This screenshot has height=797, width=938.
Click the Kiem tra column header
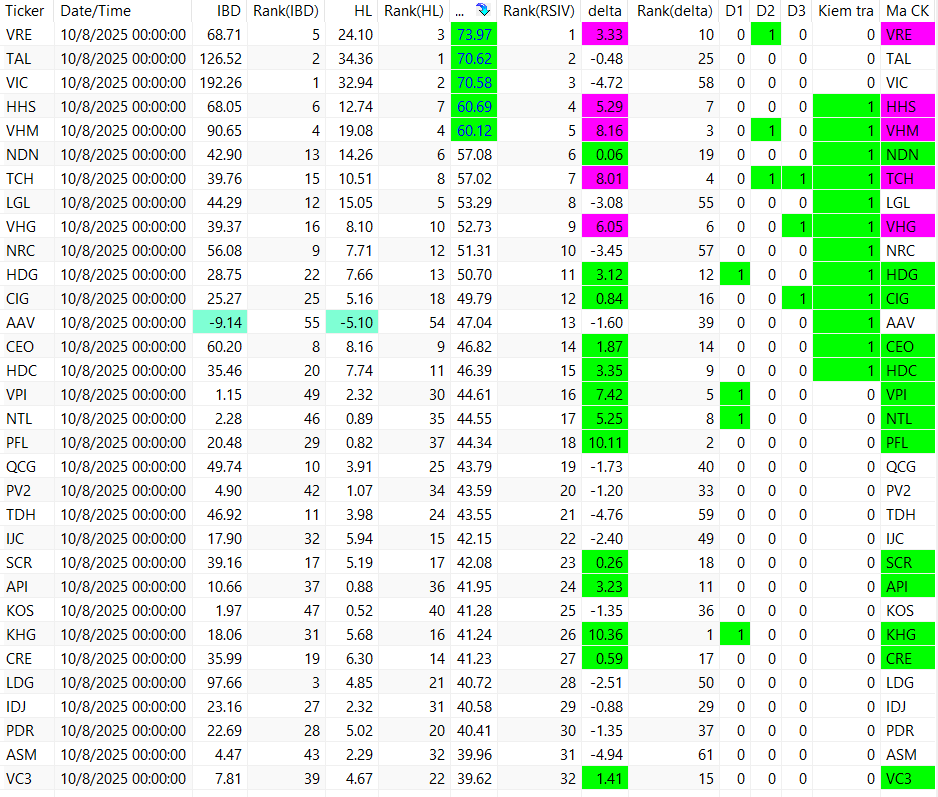846,11
